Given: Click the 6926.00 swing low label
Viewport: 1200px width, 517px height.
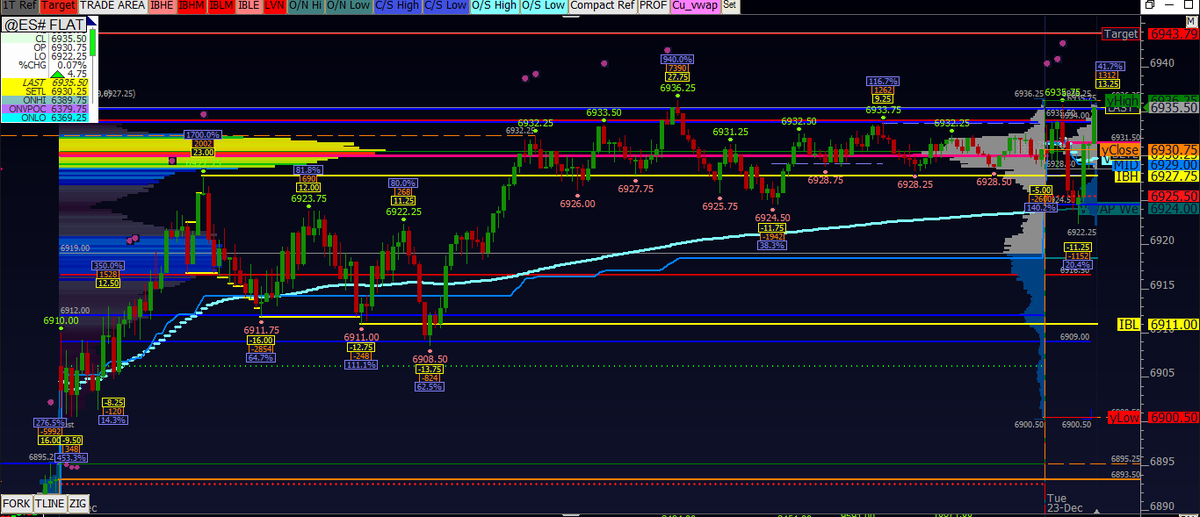Looking at the screenshot, I should [x=577, y=203].
